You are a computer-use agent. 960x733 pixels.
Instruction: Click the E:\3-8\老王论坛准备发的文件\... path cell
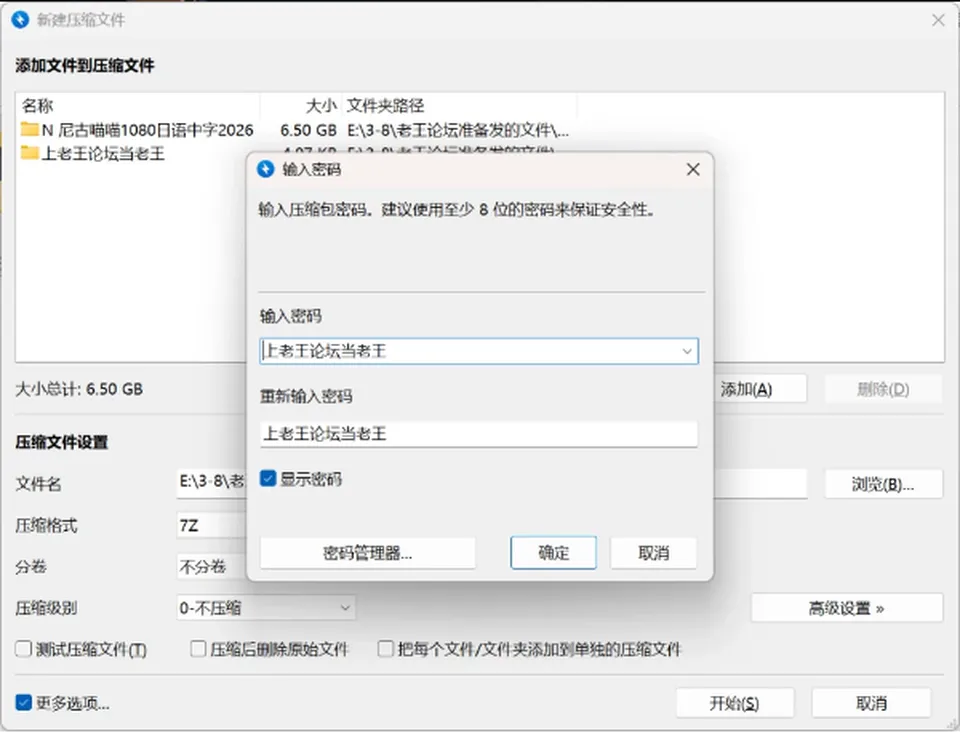coord(458,130)
